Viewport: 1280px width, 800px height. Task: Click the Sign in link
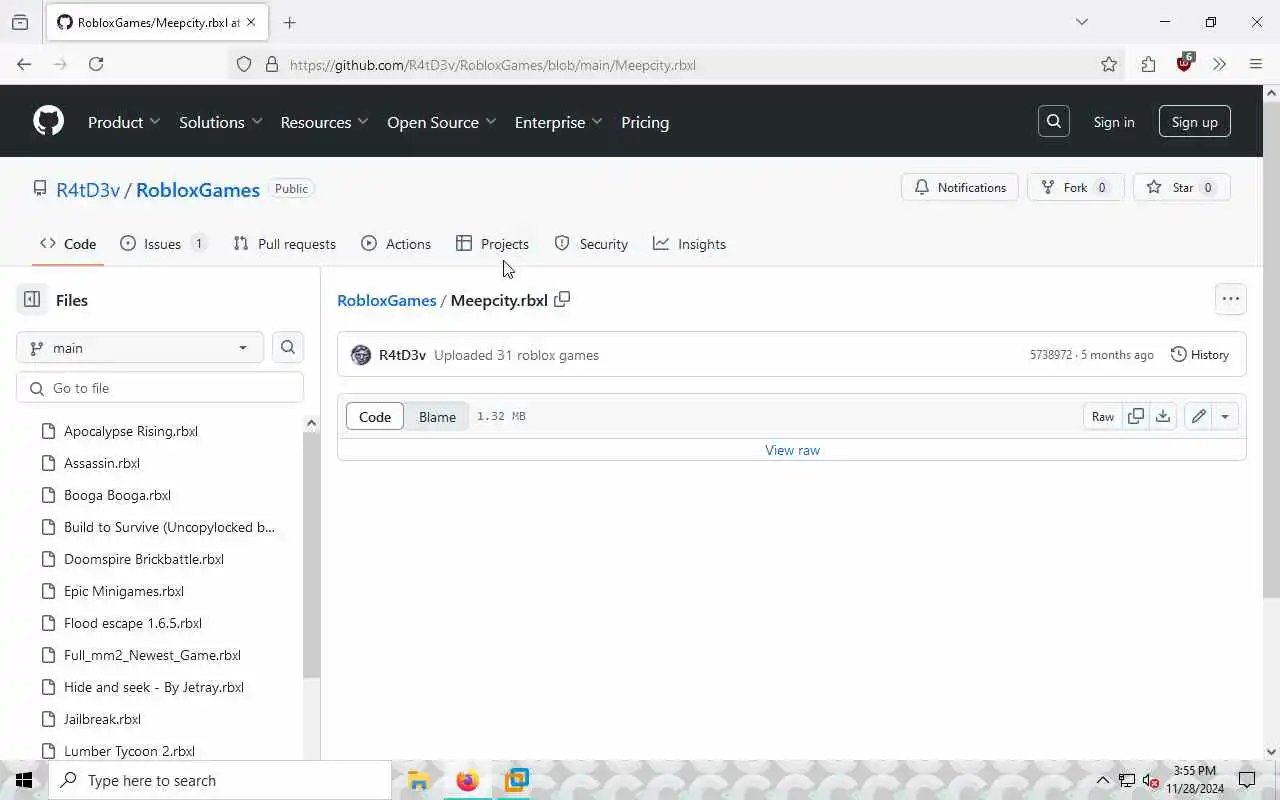tap(1114, 122)
